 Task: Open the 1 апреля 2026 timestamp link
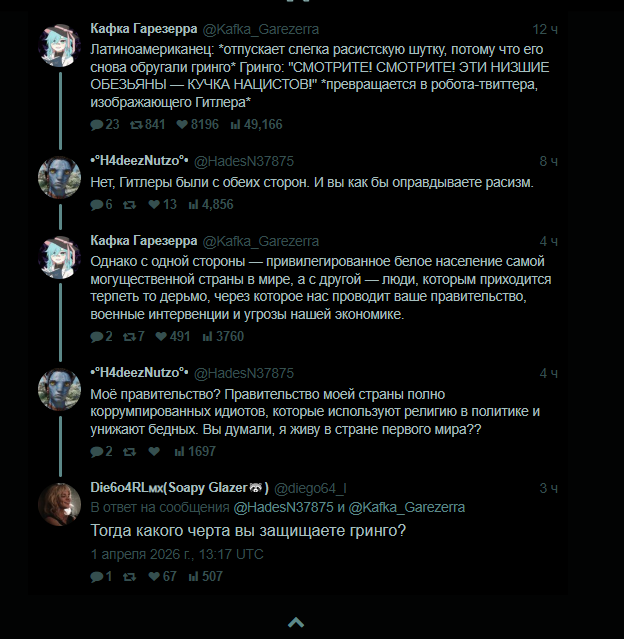click(177, 554)
